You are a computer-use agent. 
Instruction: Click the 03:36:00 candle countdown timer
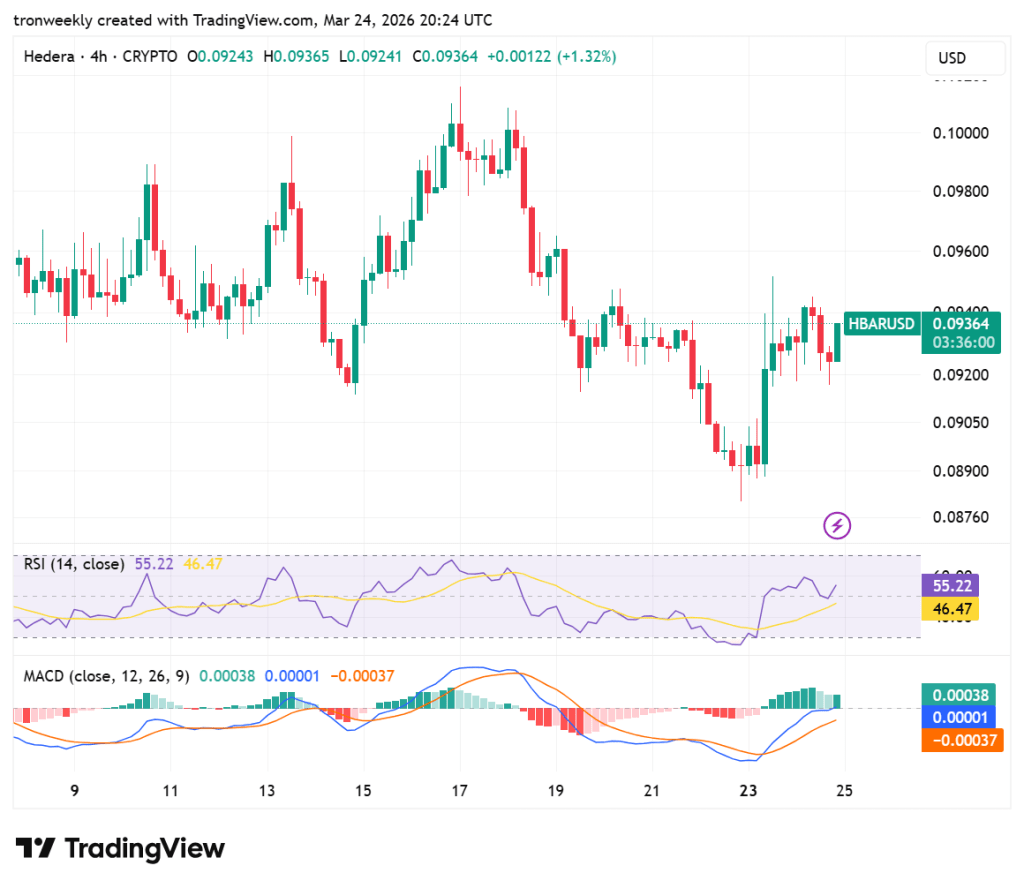[961, 339]
